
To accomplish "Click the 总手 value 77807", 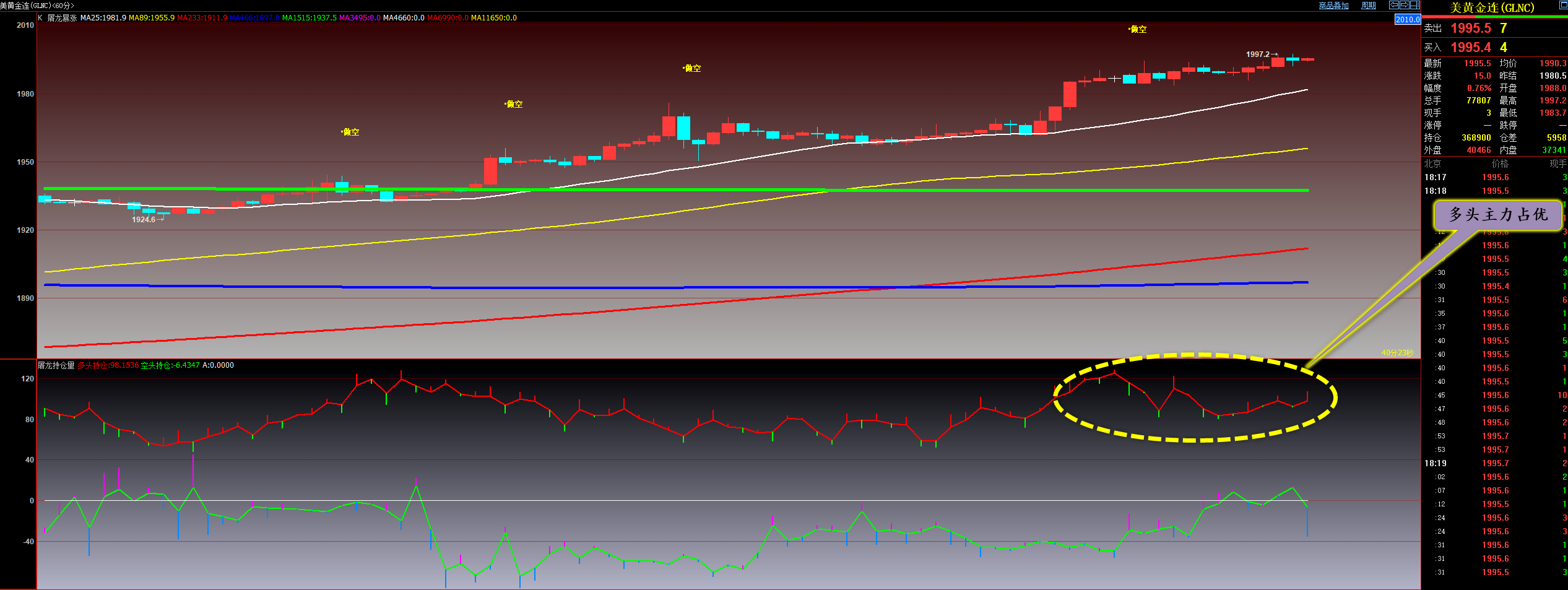I will 1478,100.
